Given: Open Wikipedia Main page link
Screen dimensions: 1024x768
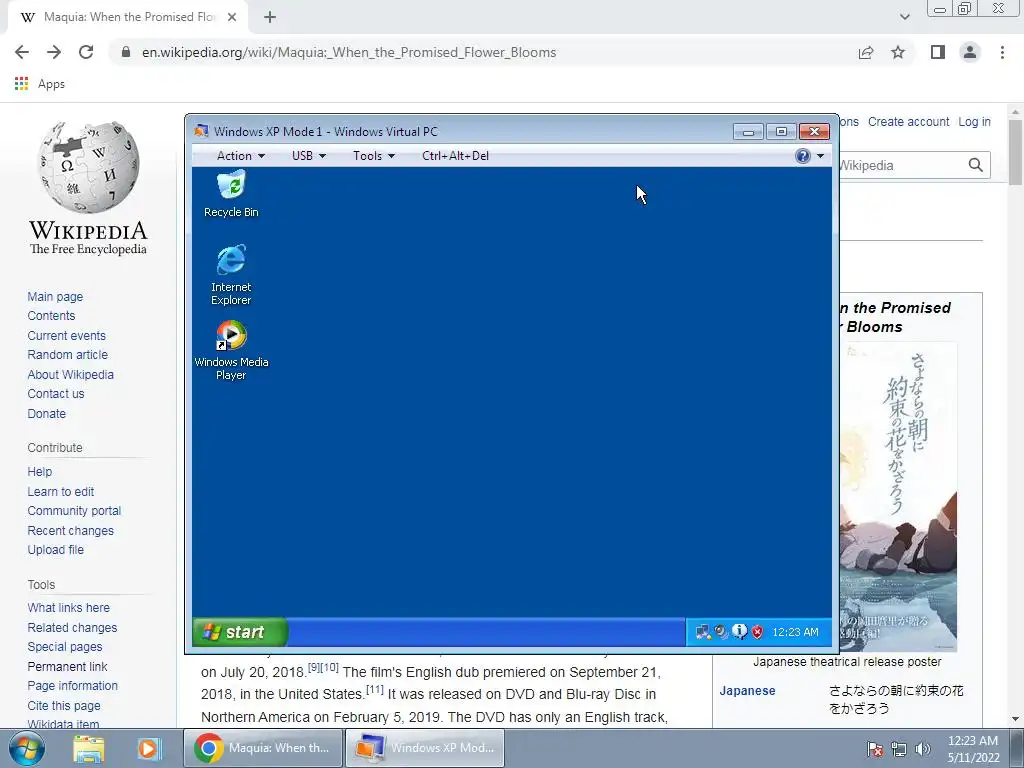Looking at the screenshot, I should point(55,296).
